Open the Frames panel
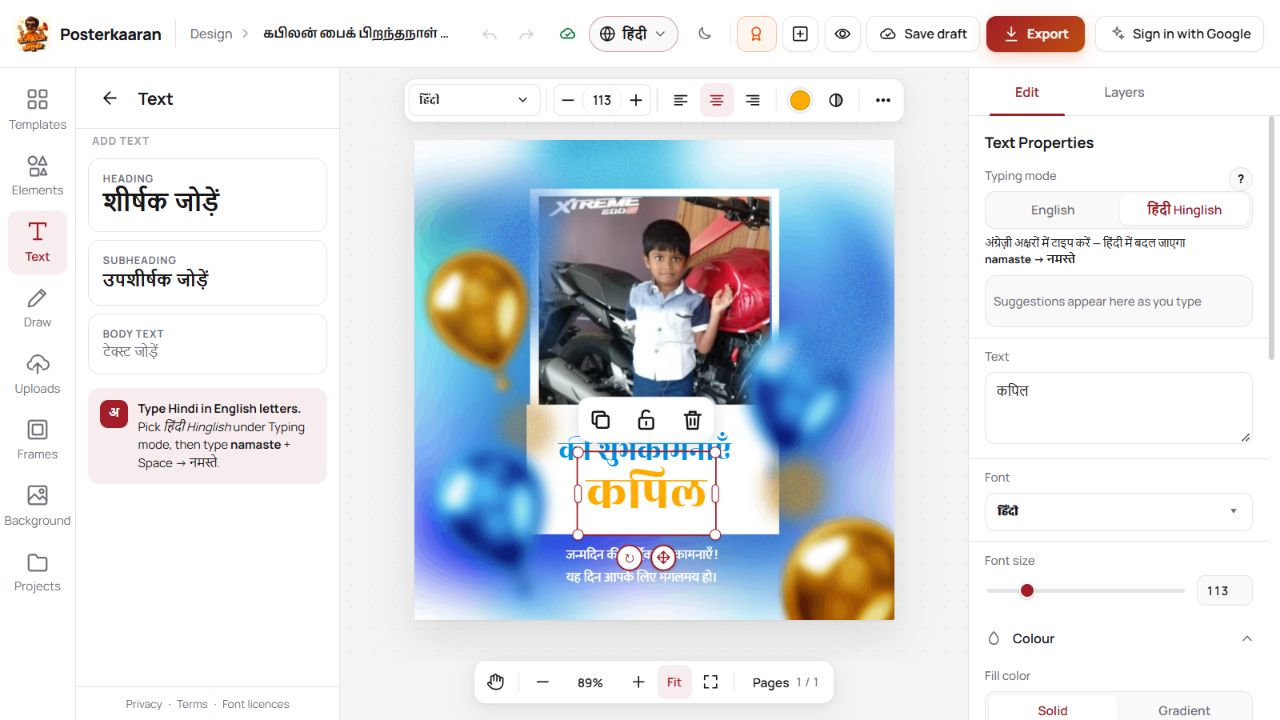 click(x=37, y=439)
